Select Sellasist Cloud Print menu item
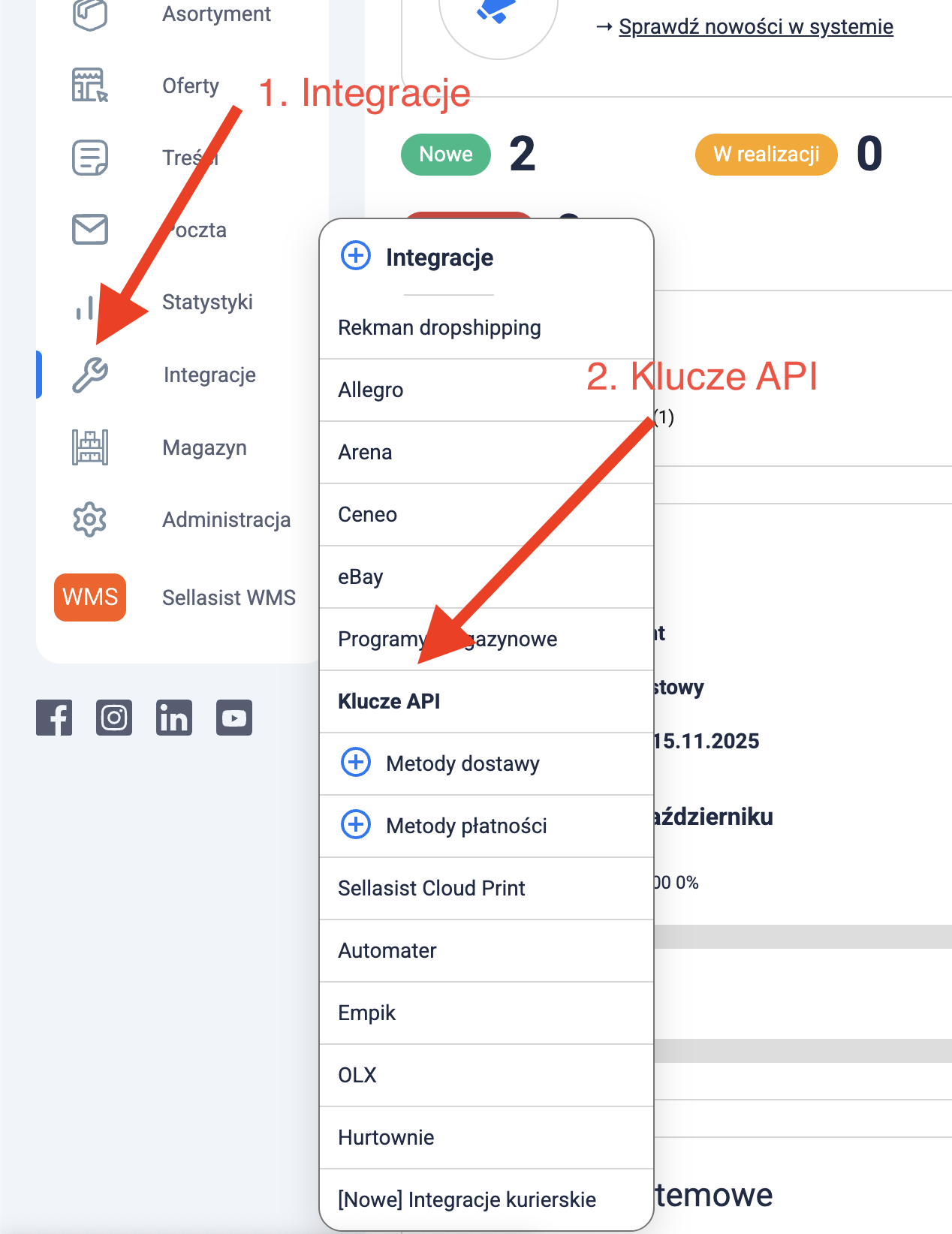 pos(432,888)
